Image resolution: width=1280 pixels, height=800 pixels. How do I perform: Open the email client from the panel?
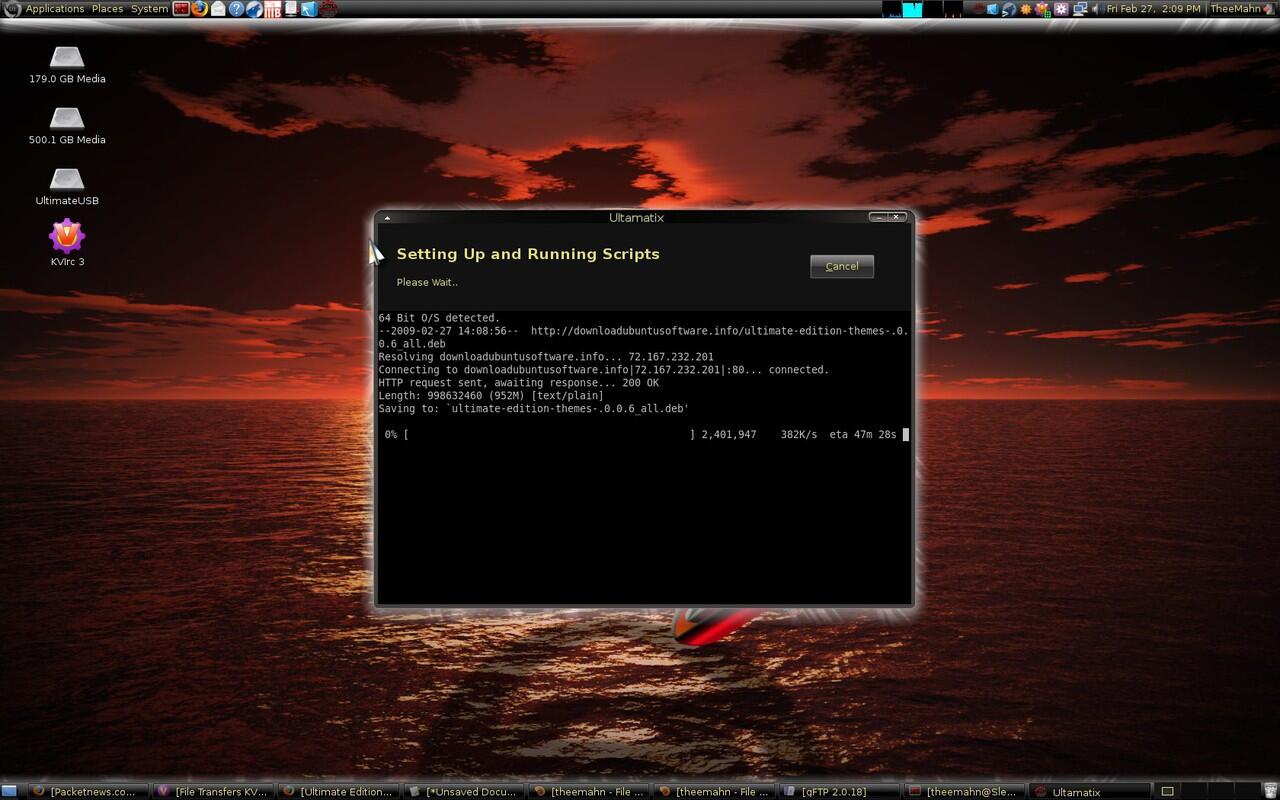(x=218, y=9)
